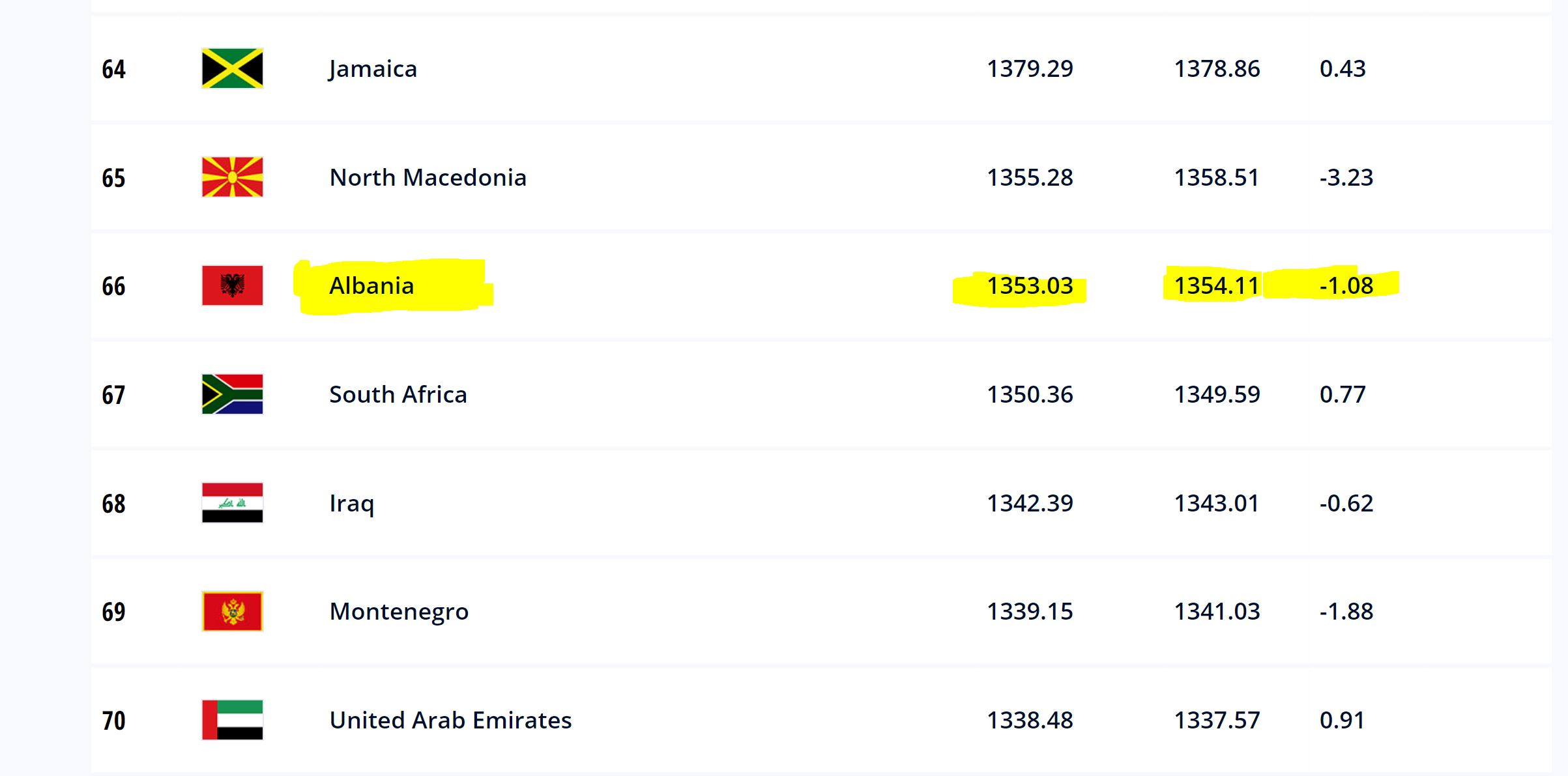Click Albania's previous points 1354.11

point(1217,285)
